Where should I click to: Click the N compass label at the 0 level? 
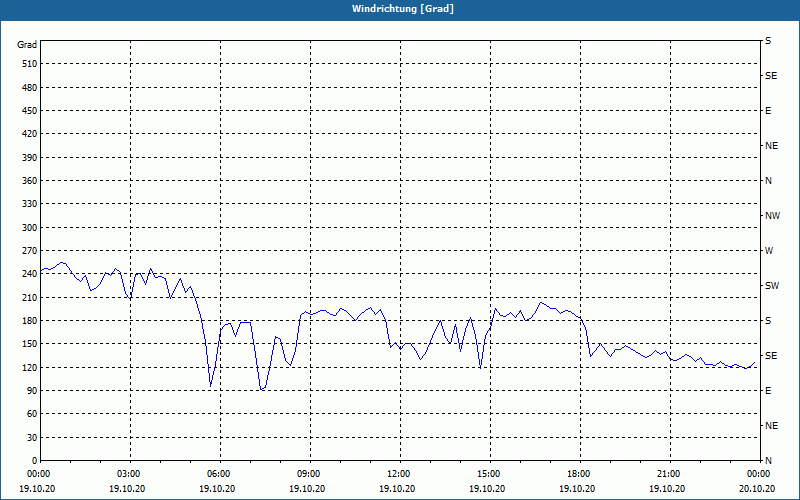(x=768, y=461)
